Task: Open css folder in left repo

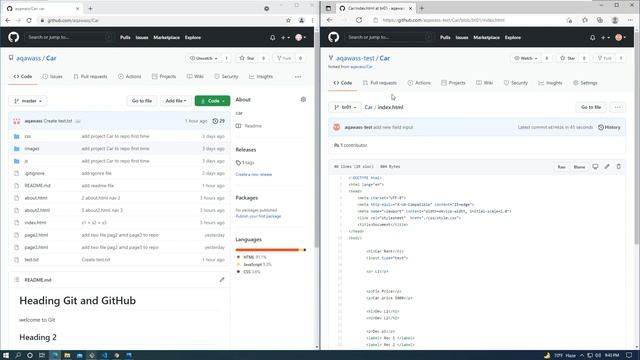Action: pyautogui.click(x=28, y=136)
